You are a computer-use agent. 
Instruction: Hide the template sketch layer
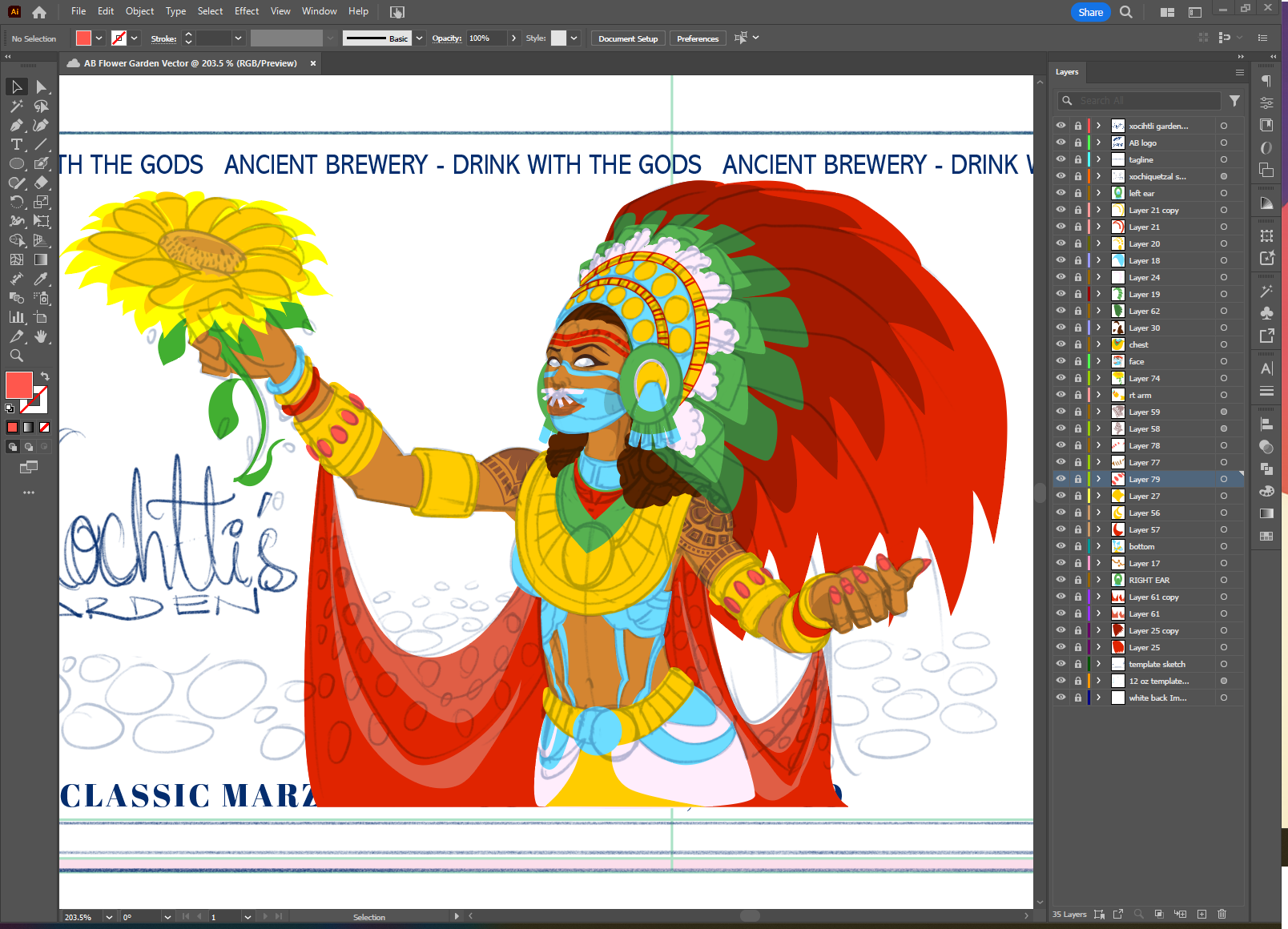(1061, 664)
